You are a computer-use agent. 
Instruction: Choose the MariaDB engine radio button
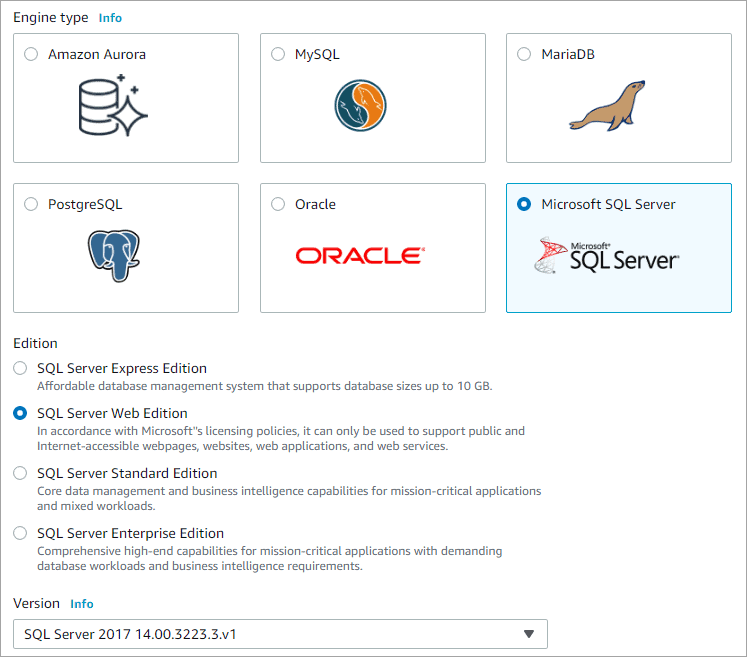[524, 54]
